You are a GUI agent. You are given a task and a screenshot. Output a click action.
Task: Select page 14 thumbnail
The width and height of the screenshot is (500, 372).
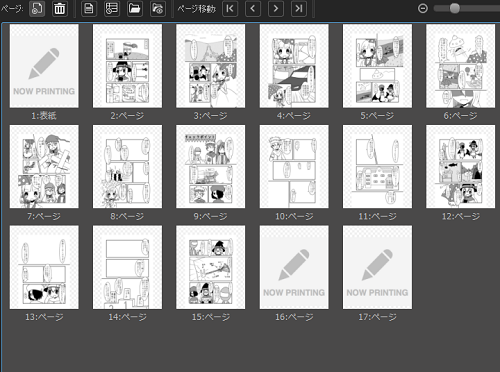127,267
